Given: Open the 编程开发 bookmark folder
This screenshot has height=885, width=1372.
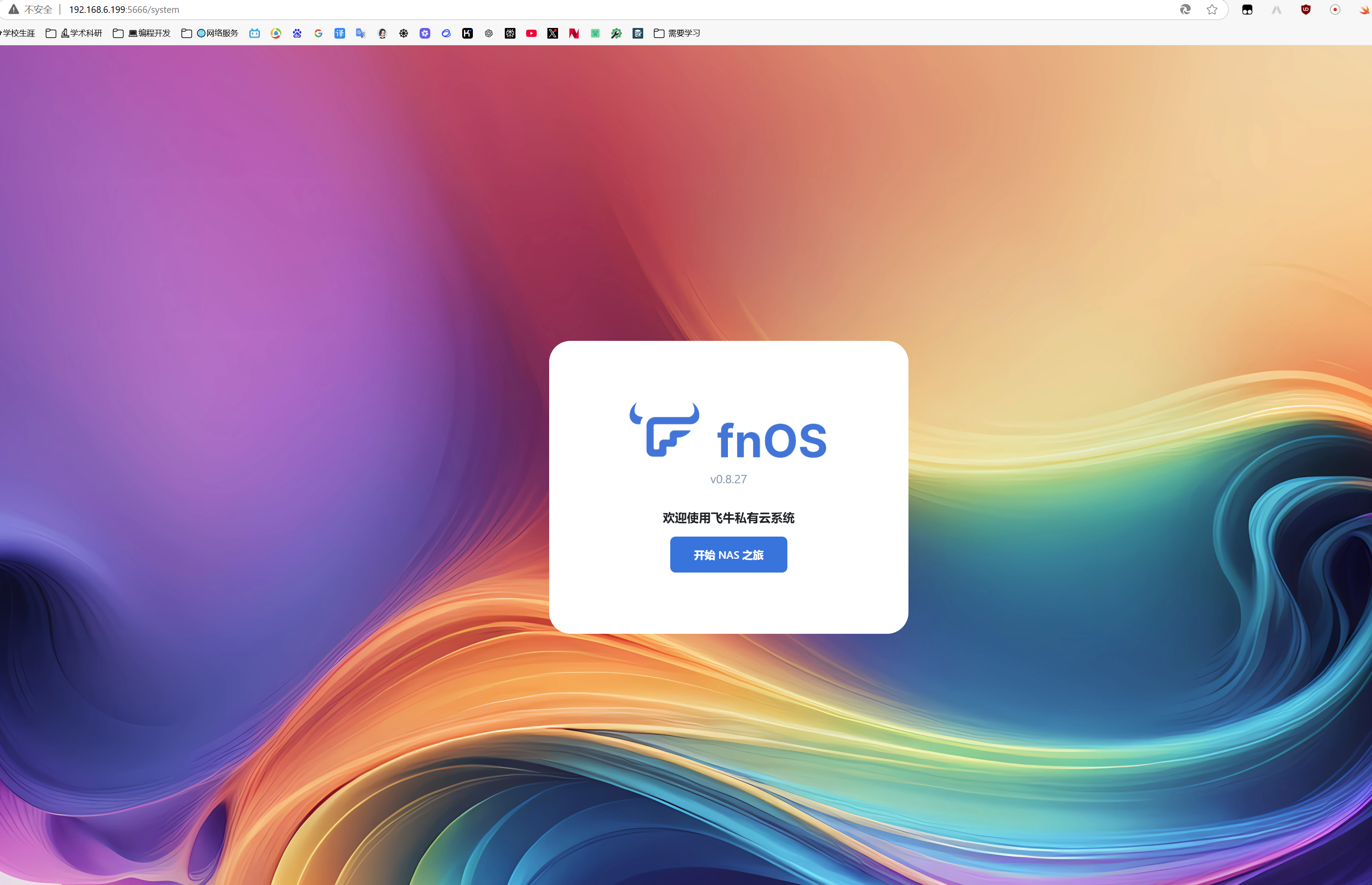Looking at the screenshot, I should pyautogui.click(x=142, y=33).
